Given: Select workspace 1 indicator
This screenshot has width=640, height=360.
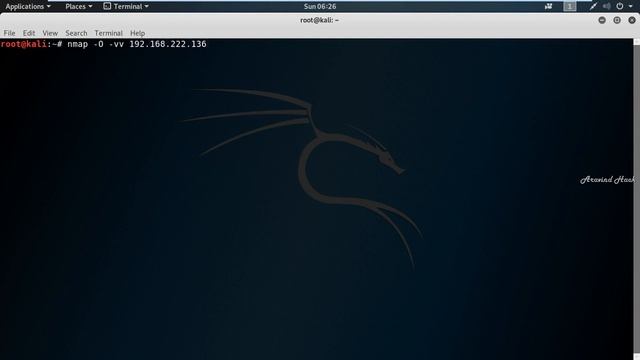Looking at the screenshot, I should tap(570, 6).
